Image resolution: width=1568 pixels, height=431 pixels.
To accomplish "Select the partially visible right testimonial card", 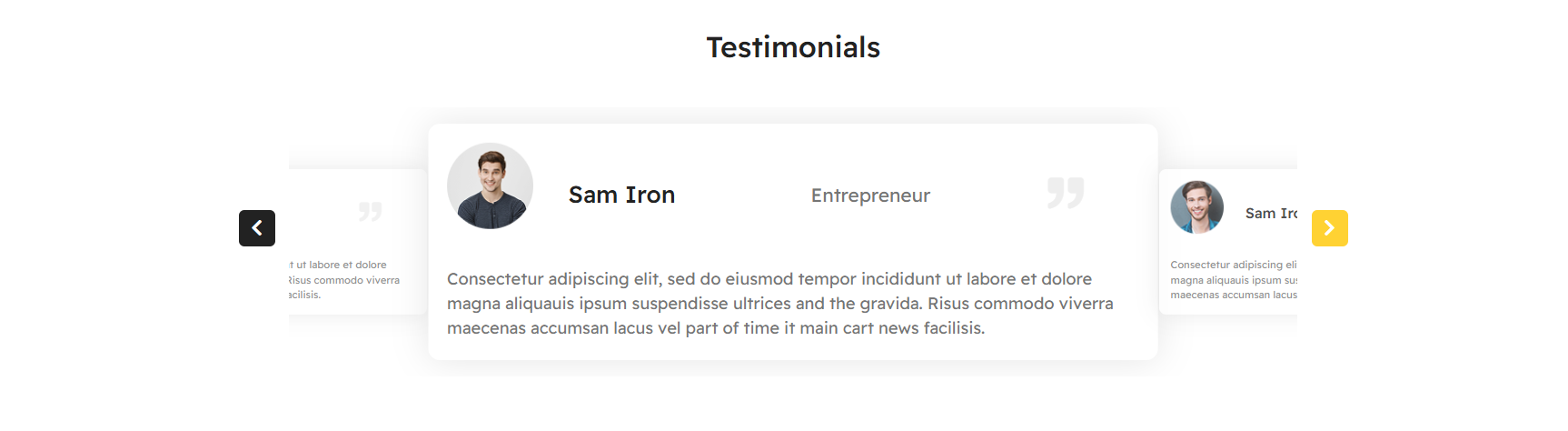I will click(x=1228, y=242).
